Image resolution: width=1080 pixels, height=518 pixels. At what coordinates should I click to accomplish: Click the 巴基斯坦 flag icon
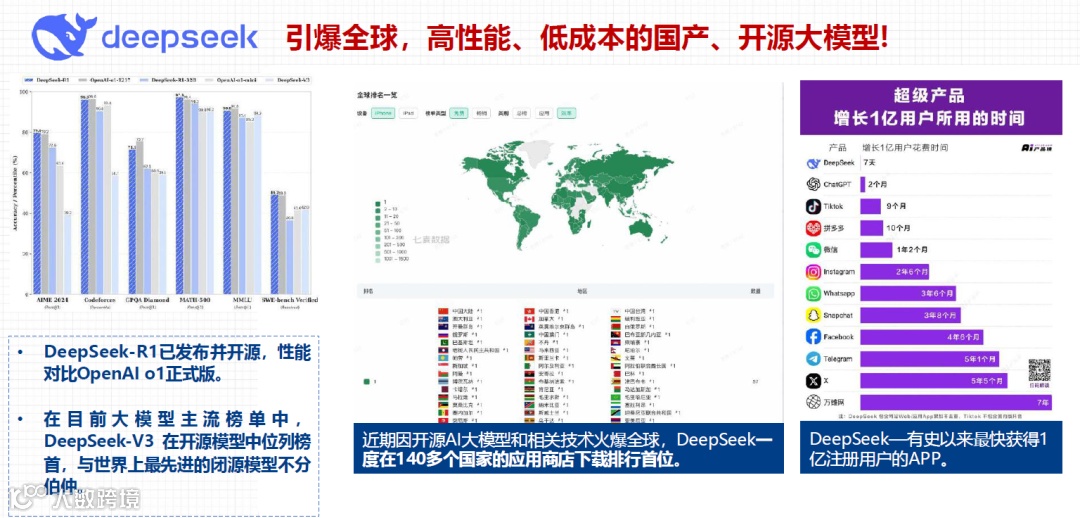click(x=442, y=342)
